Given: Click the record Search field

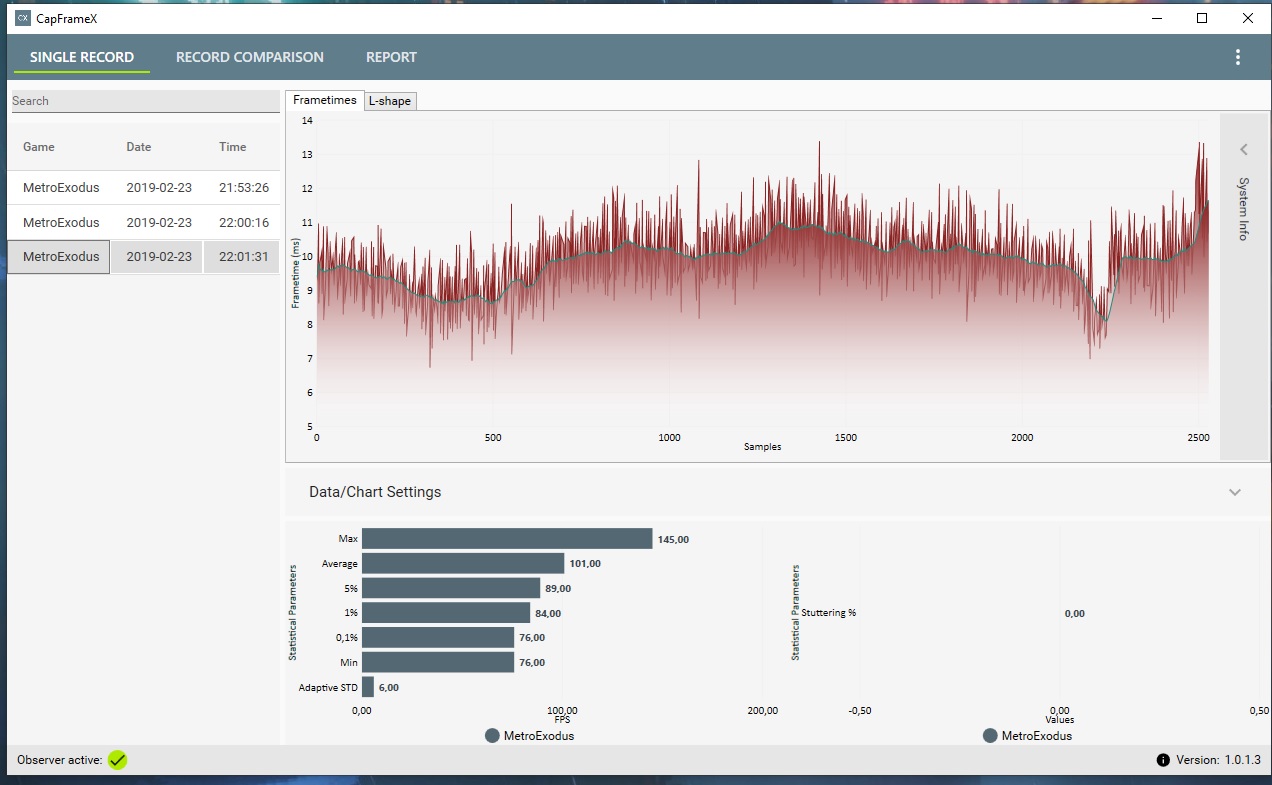Looking at the screenshot, I should 145,101.
